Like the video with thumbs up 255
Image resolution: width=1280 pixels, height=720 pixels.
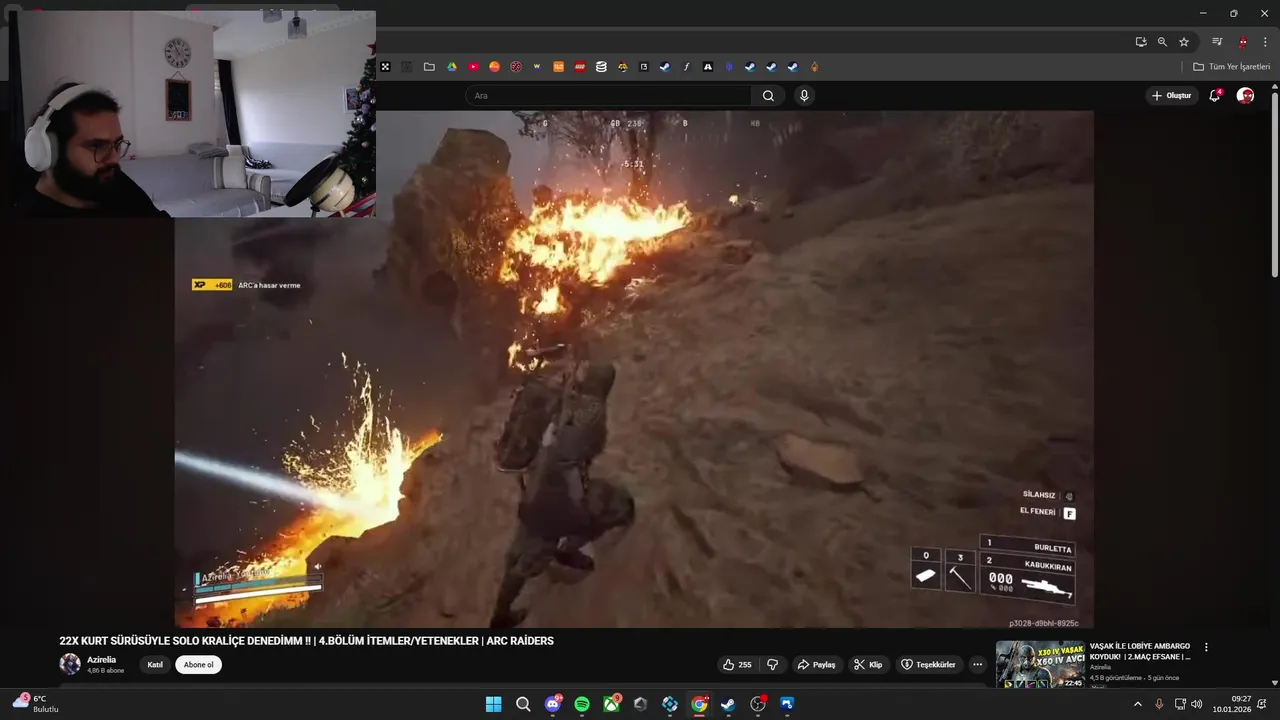tap(737, 665)
